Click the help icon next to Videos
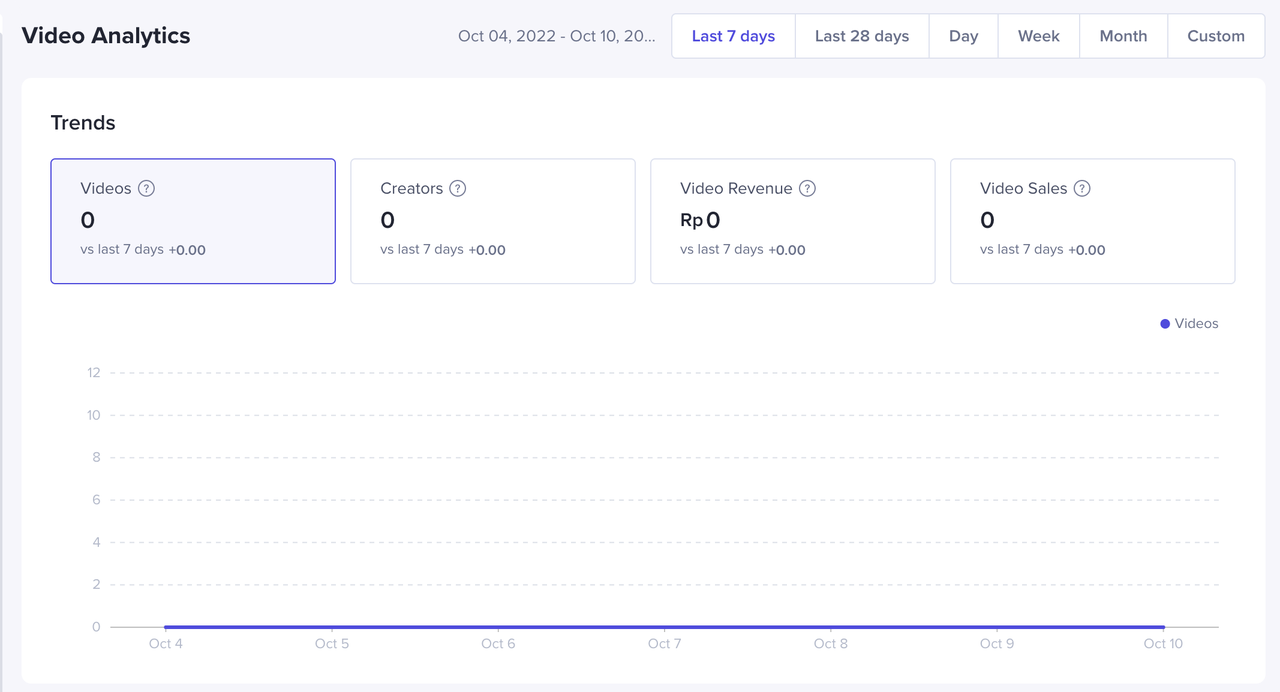Viewport: 1280px width, 692px height. click(x=146, y=188)
